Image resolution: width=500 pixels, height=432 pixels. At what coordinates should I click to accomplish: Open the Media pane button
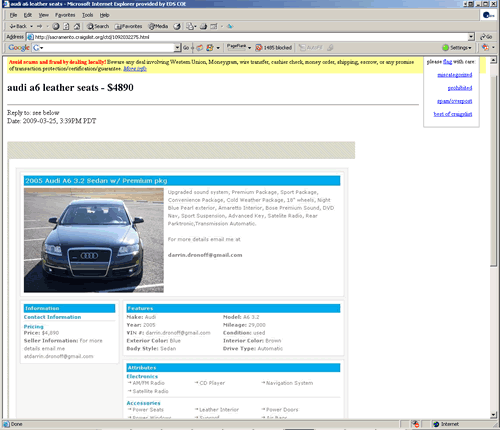click(158, 26)
